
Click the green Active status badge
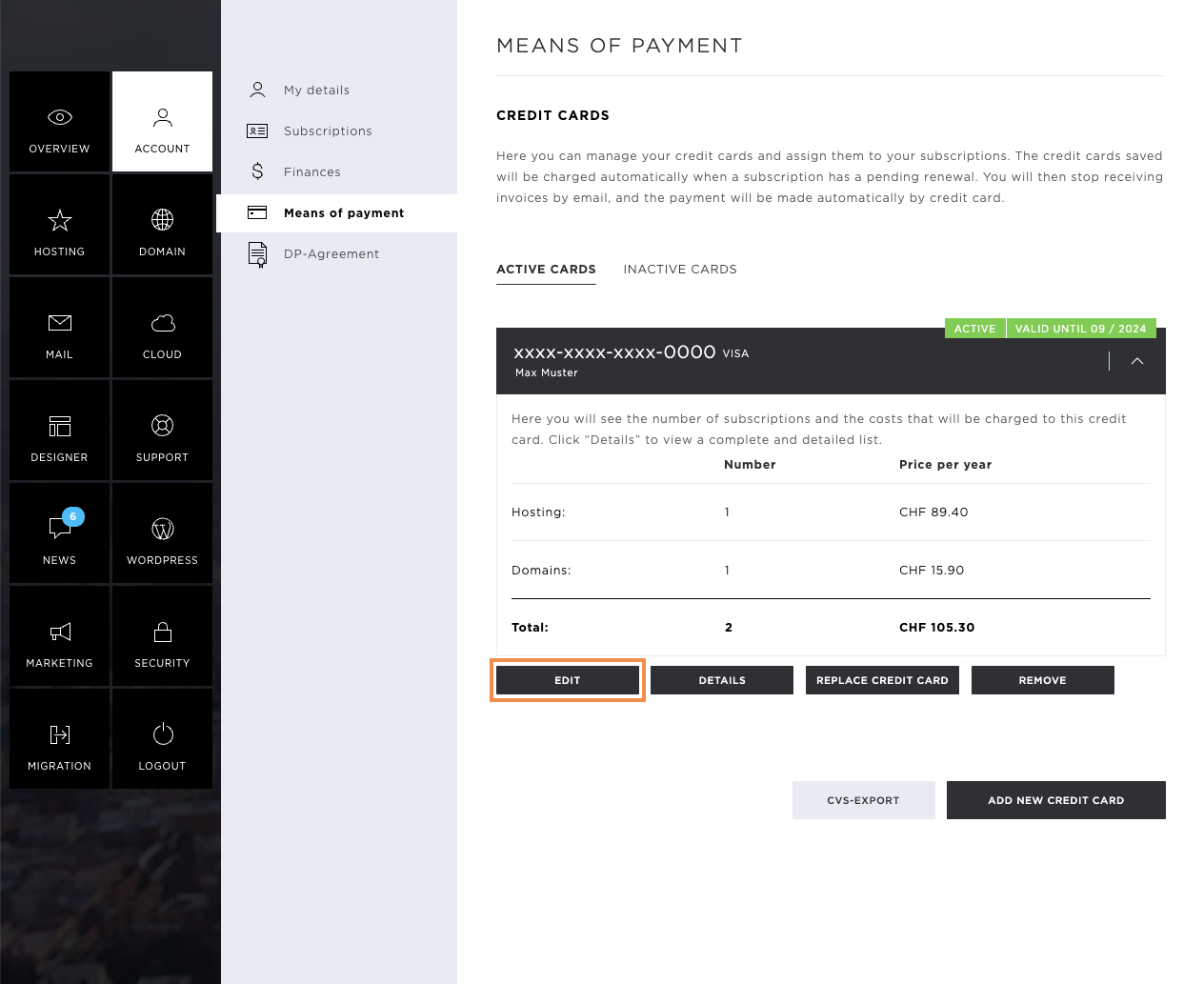(x=975, y=329)
